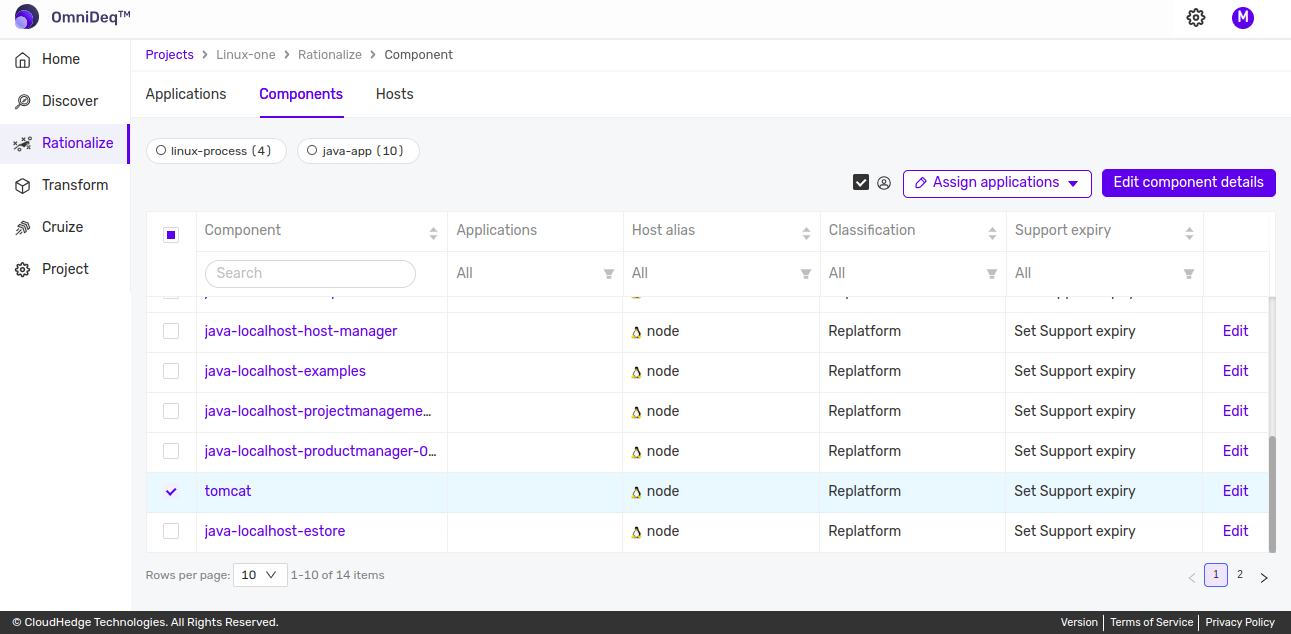Switch to the Hosts tab
1291x634 pixels.
(395, 94)
